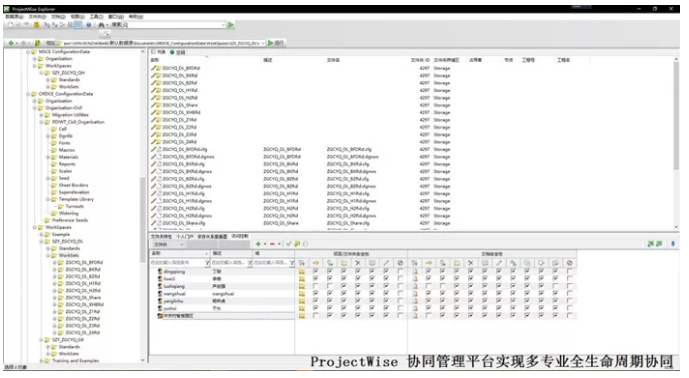Tick dingqiong's folder no-access checkbox
689x378 pixels.
tap(400, 272)
